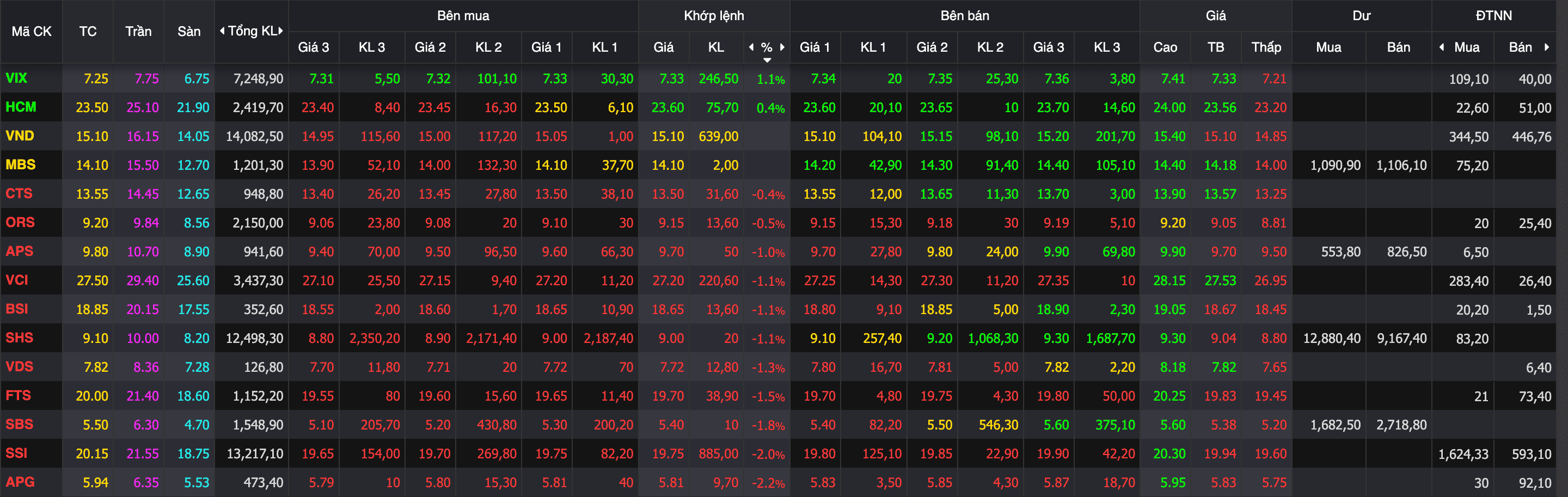Viewport: 1568px width, 497px height.
Task: Click the Thấp price column header
Action: (x=1266, y=47)
